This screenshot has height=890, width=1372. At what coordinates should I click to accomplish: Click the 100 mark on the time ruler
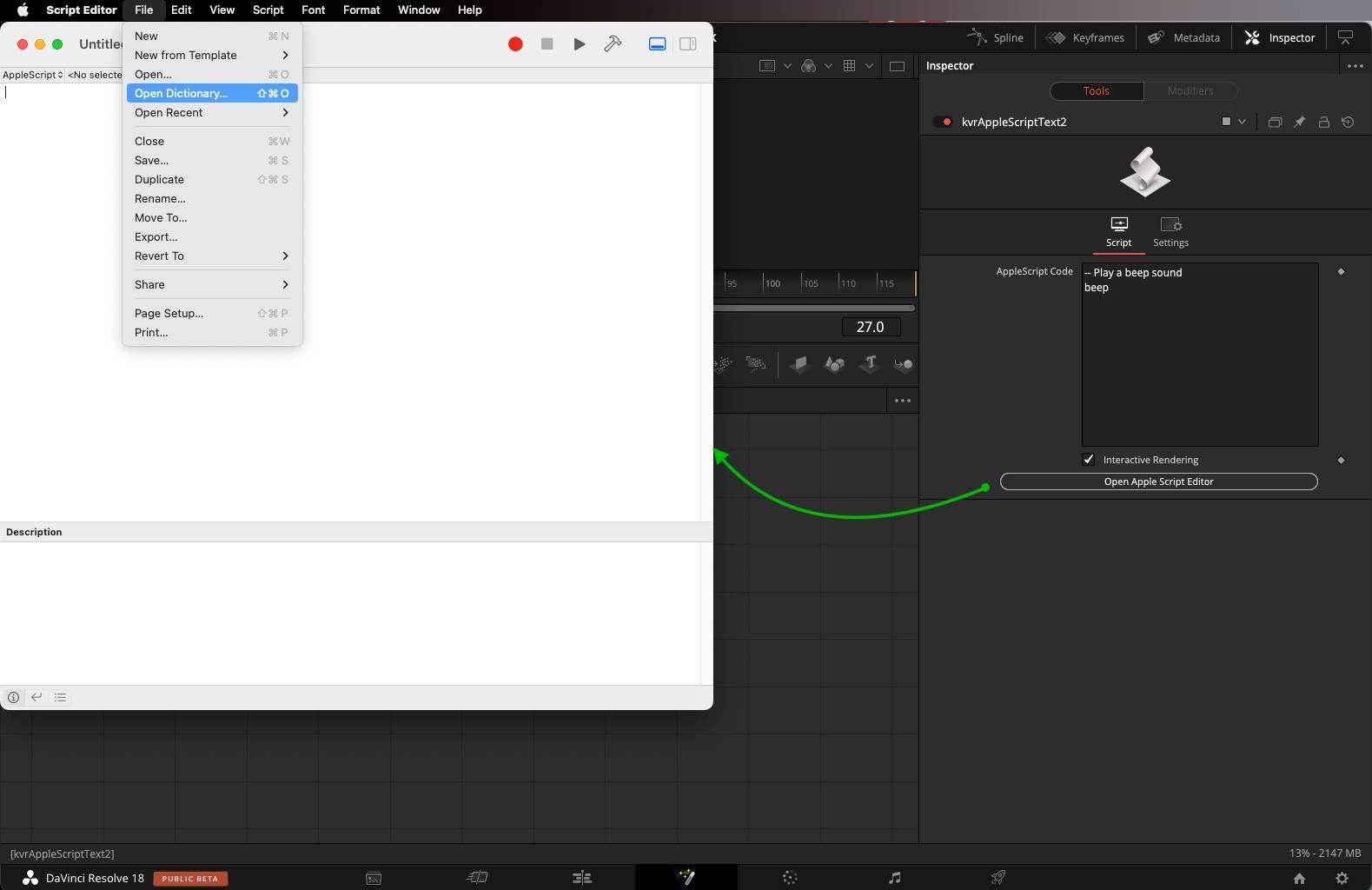772,283
